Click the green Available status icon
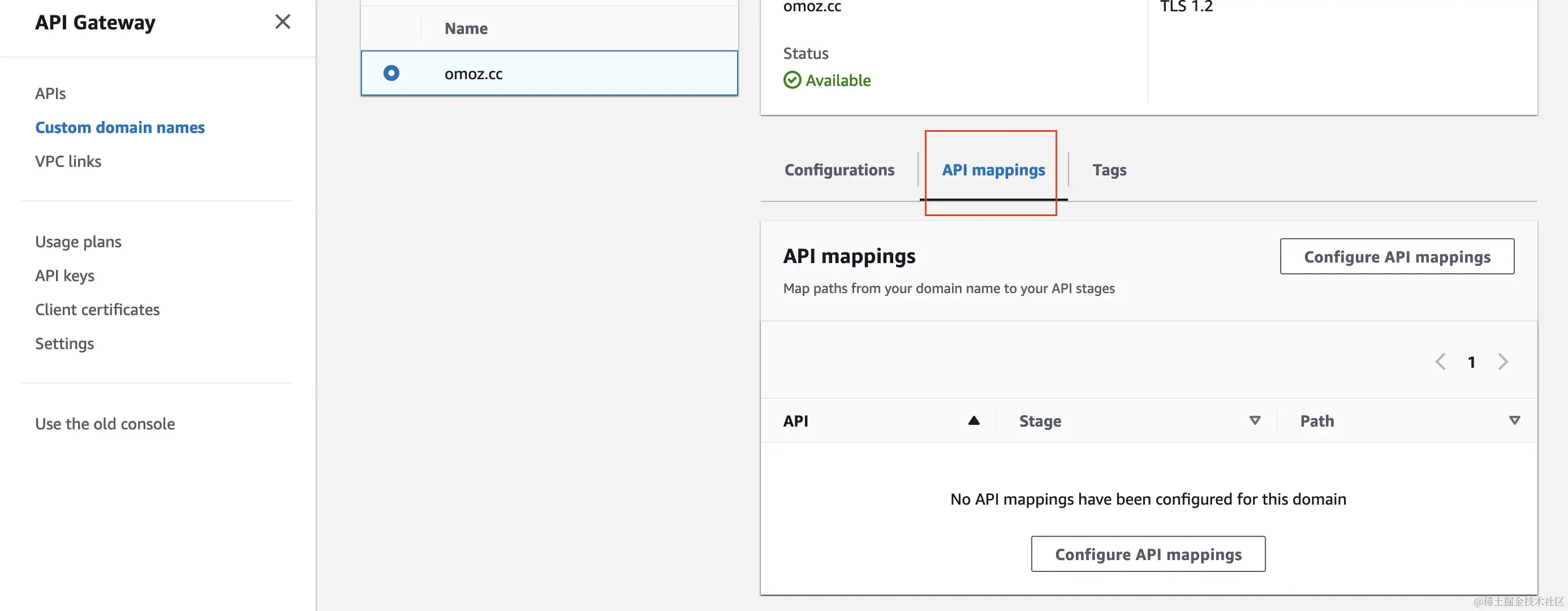Screen dimensions: 1568x611 792,80
